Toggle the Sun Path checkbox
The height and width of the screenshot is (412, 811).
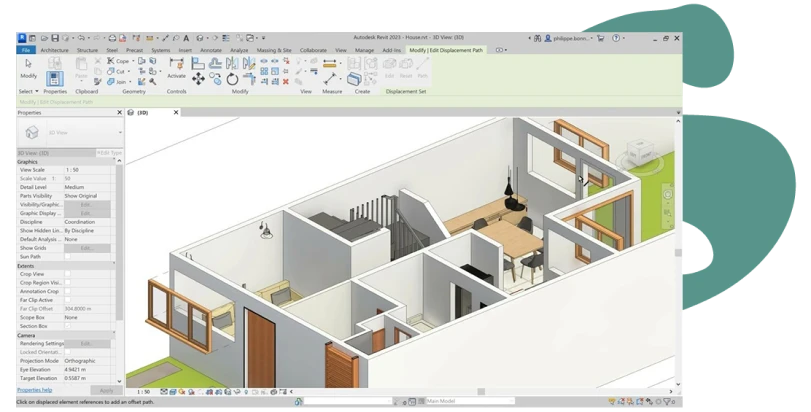[67, 256]
